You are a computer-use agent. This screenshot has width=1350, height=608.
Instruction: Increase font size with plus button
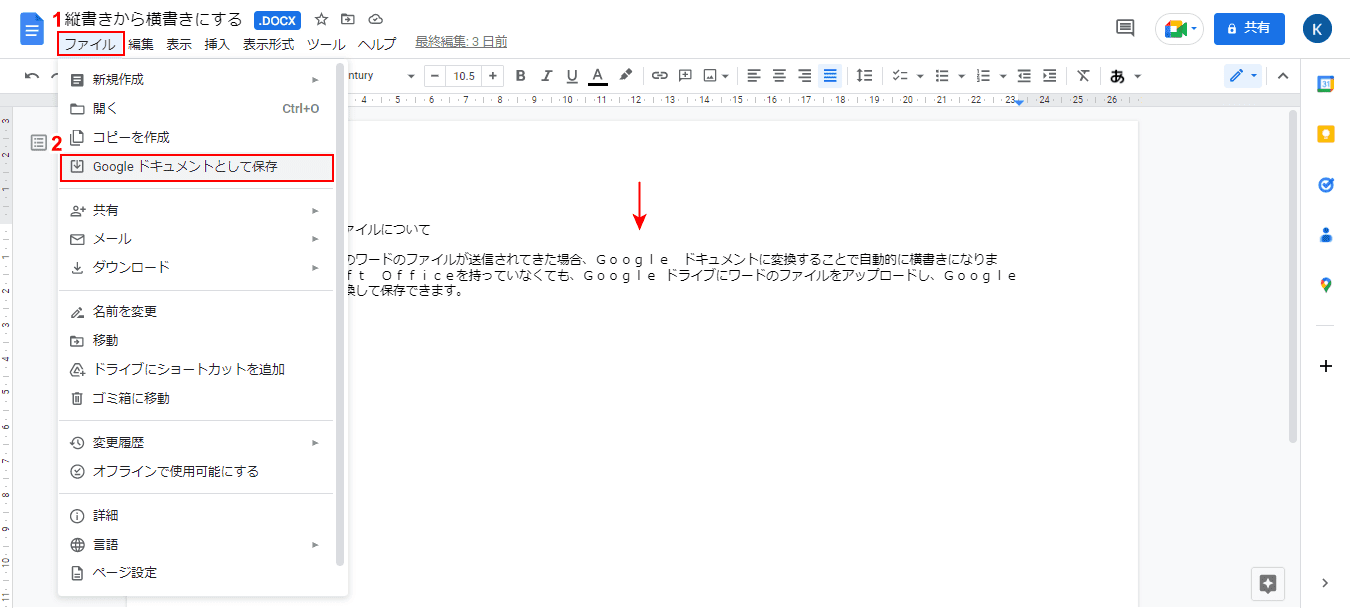(x=493, y=76)
